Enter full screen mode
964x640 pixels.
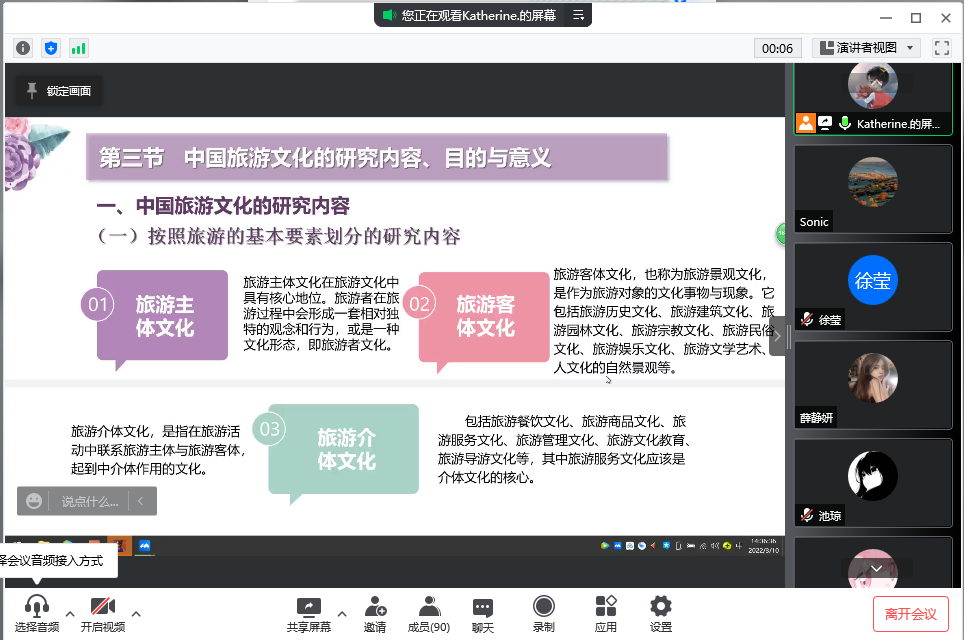tap(941, 48)
